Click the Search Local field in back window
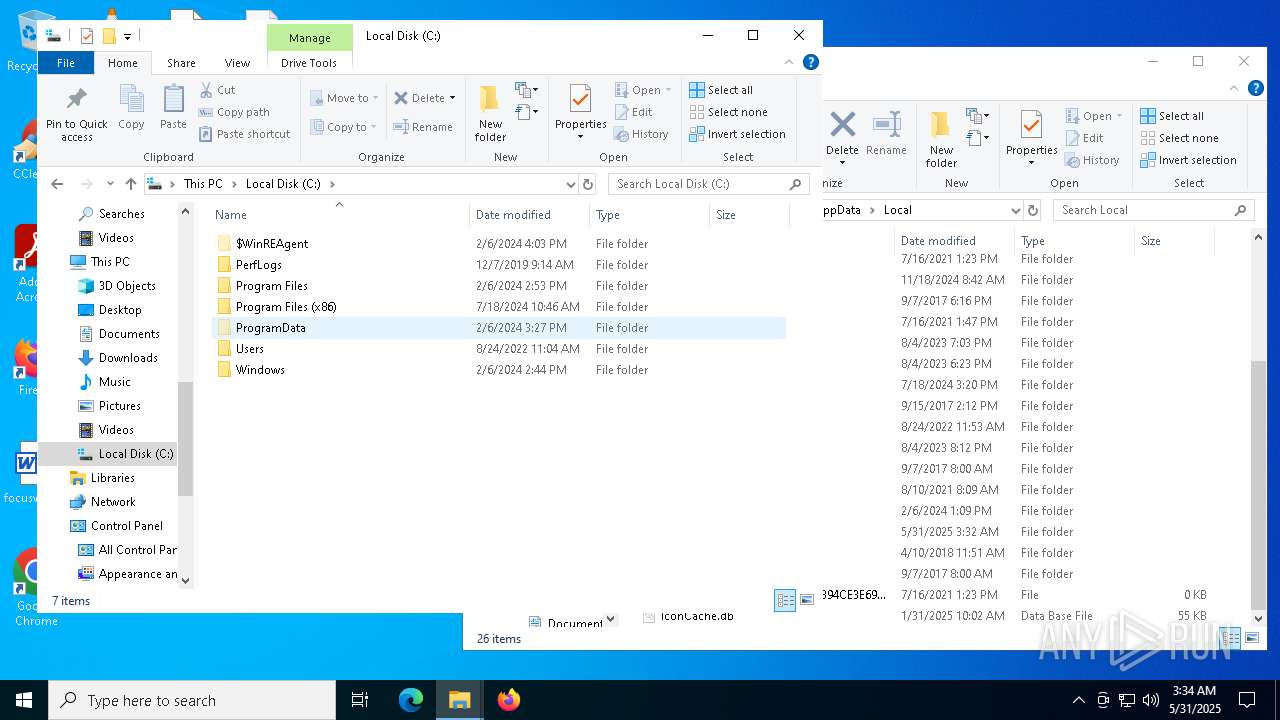 coord(1154,210)
